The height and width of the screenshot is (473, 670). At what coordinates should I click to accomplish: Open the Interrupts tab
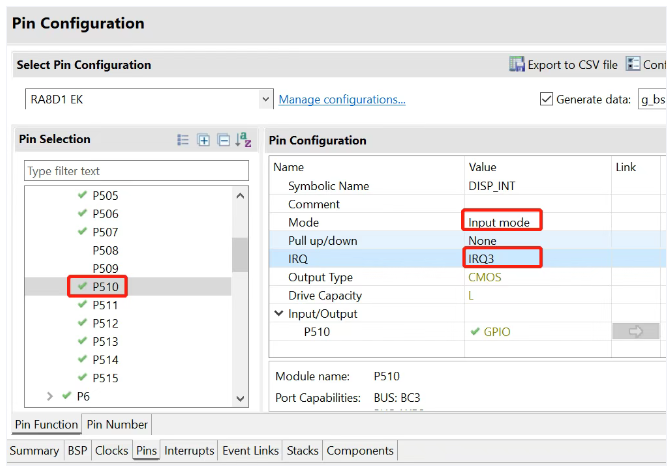click(x=189, y=450)
